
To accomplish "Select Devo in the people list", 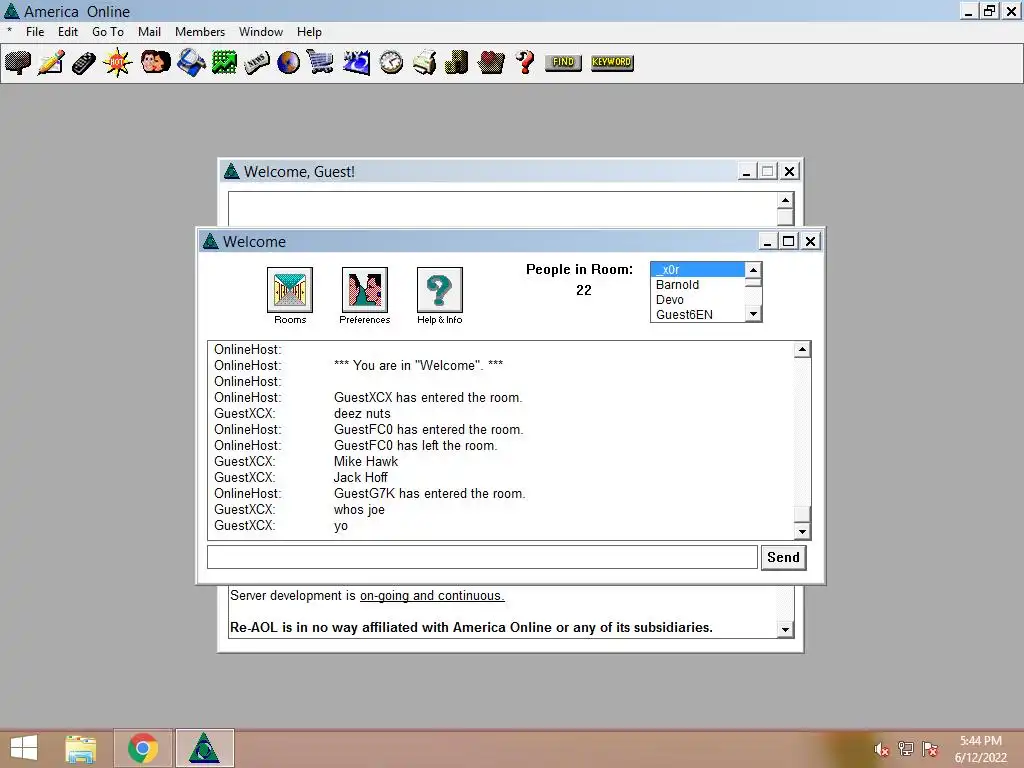I will point(697,300).
